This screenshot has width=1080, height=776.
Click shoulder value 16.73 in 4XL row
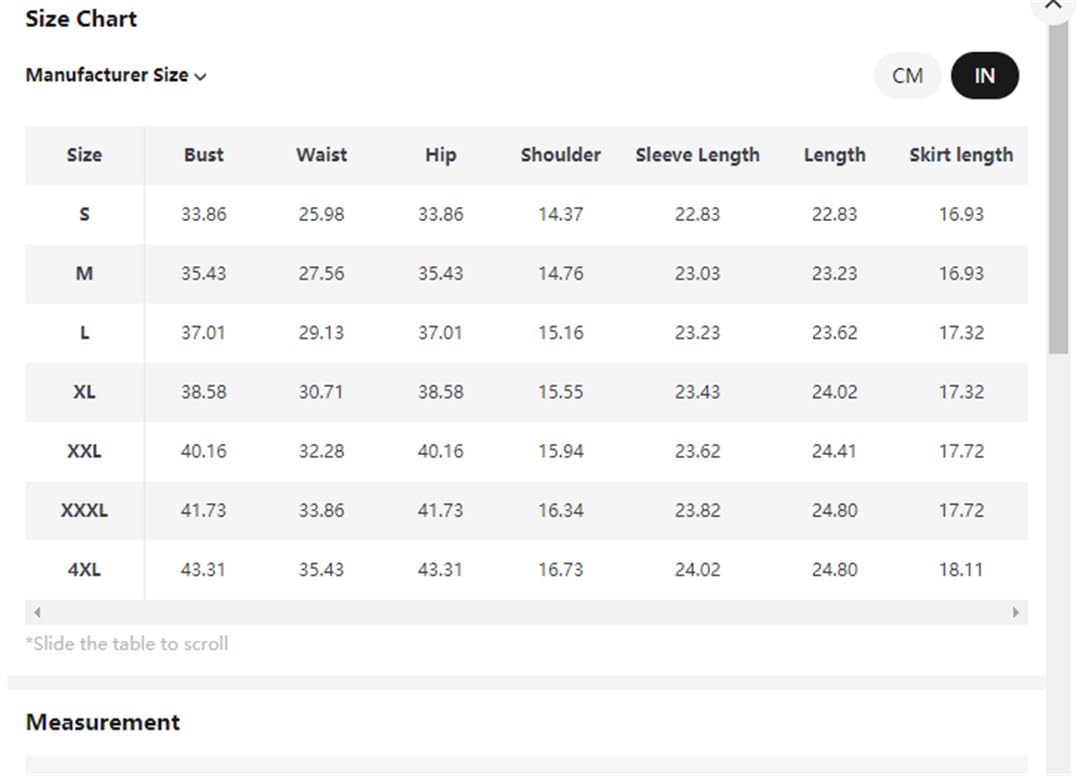[x=561, y=569]
